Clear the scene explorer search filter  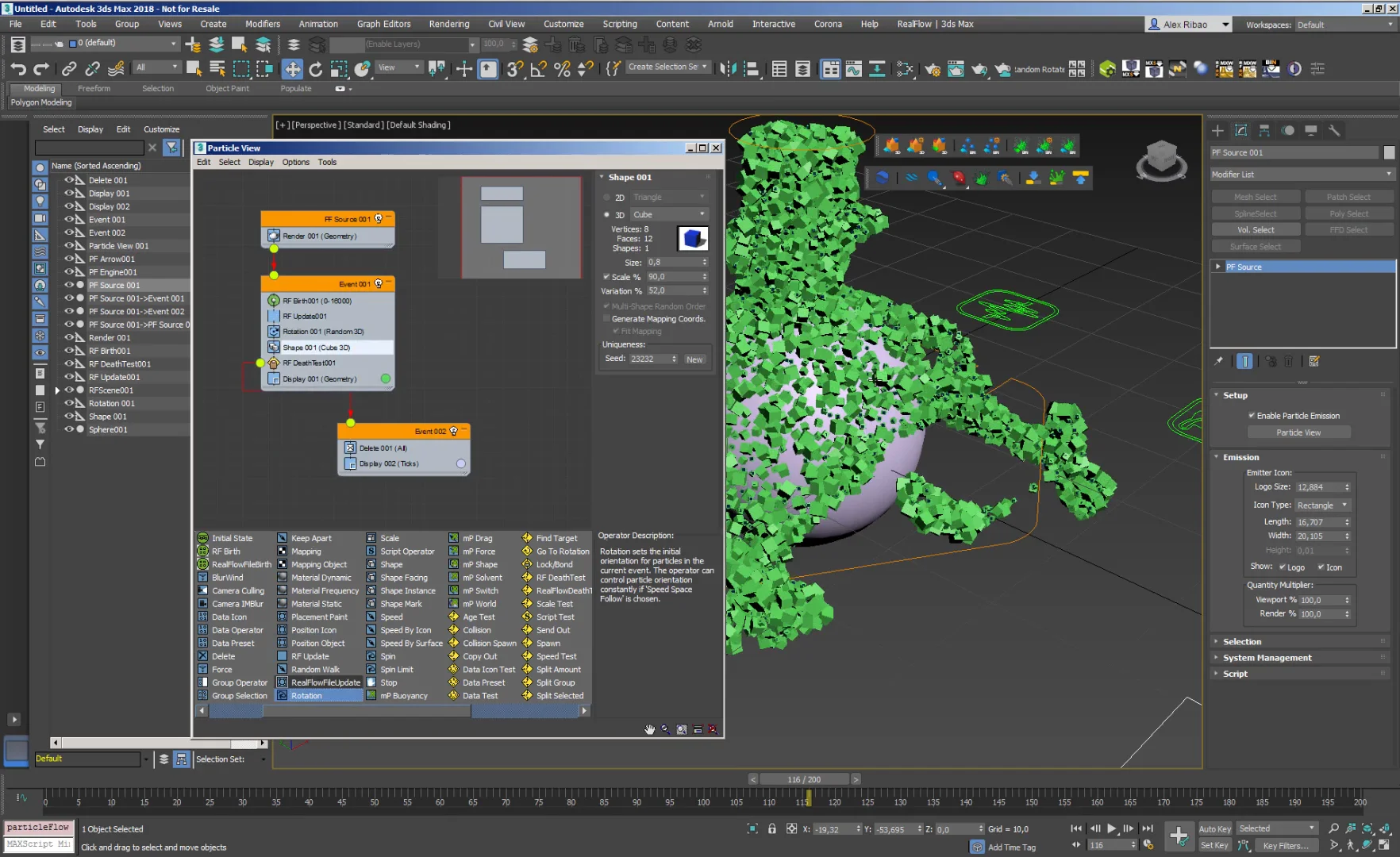pyautogui.click(x=152, y=148)
